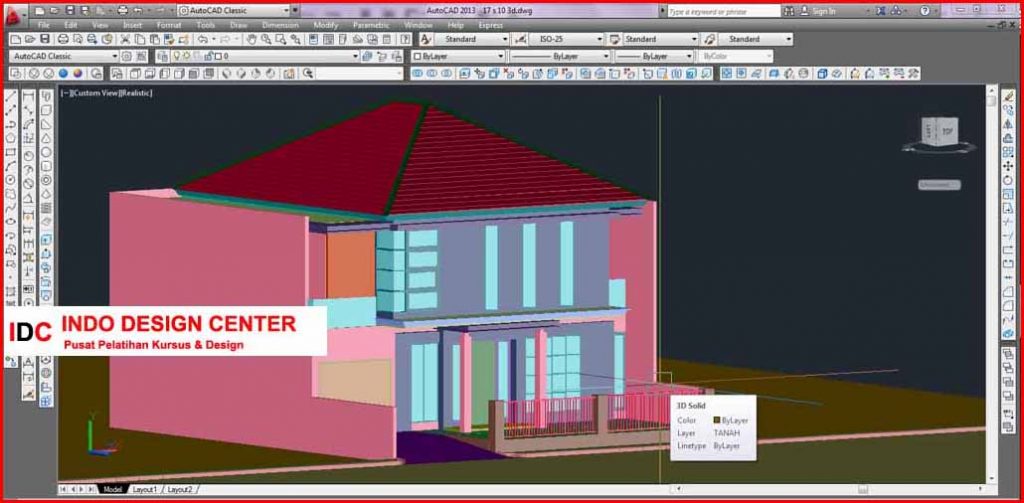Image resolution: width=1024 pixels, height=503 pixels.
Task: Open the File menu
Action: tap(44, 25)
